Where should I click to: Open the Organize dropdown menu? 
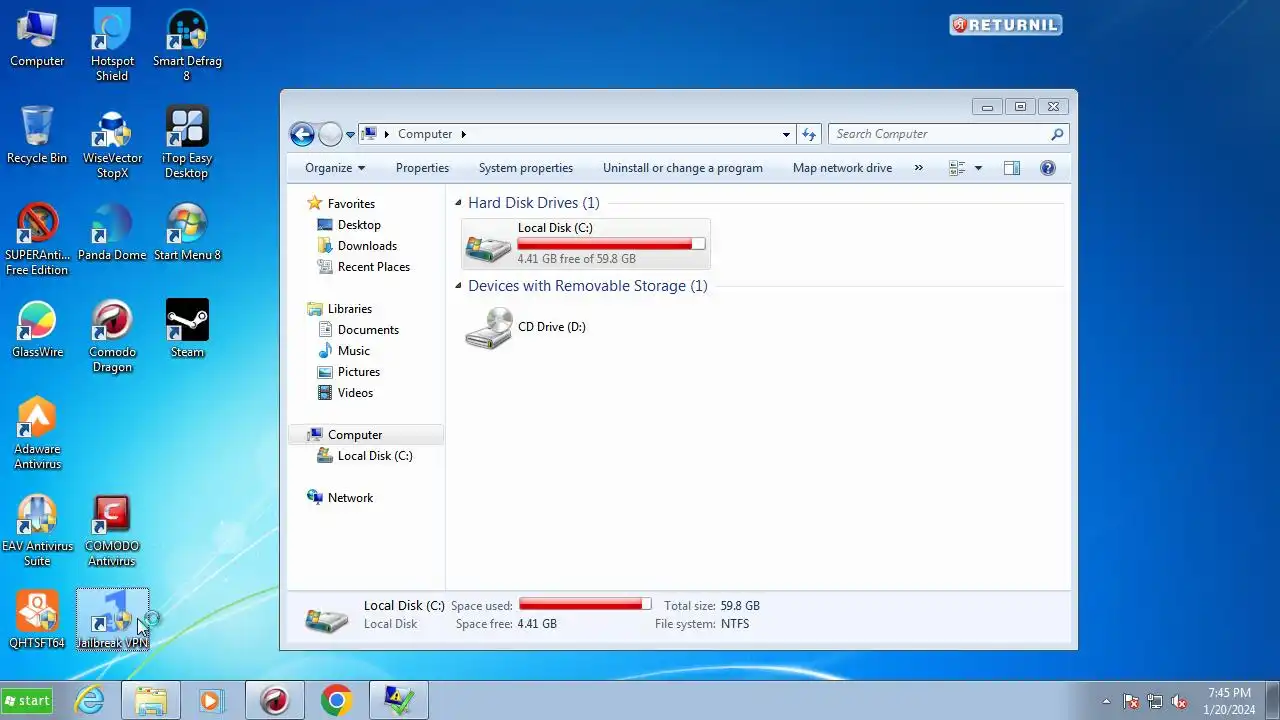335,168
